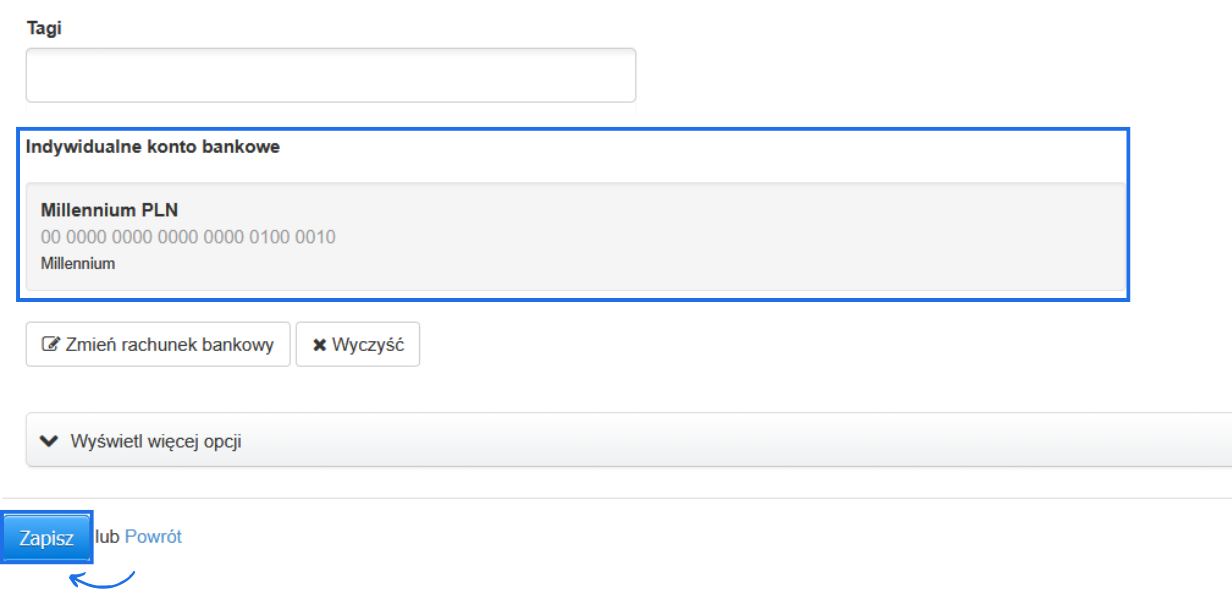The image size is (1232, 594).
Task: Click the X icon on the Wyczyść button
Action: coord(320,345)
